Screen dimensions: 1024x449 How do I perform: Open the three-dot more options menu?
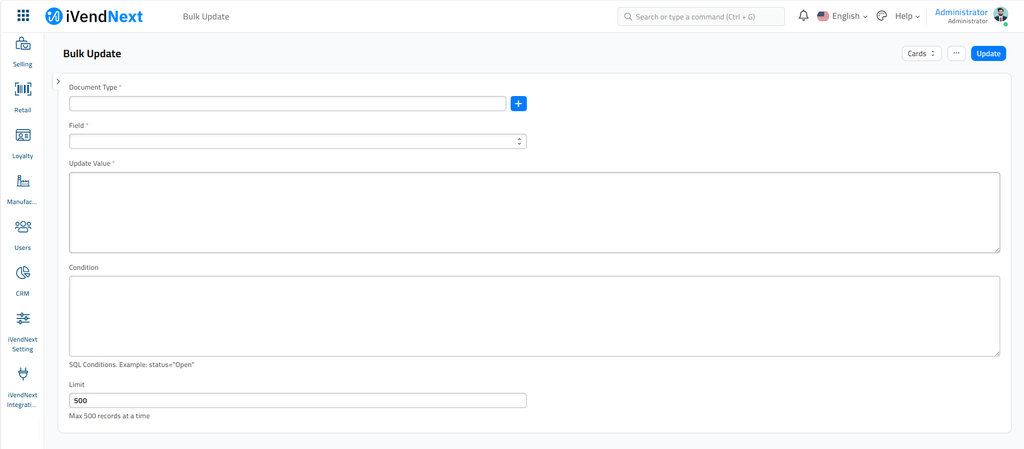[x=956, y=54]
